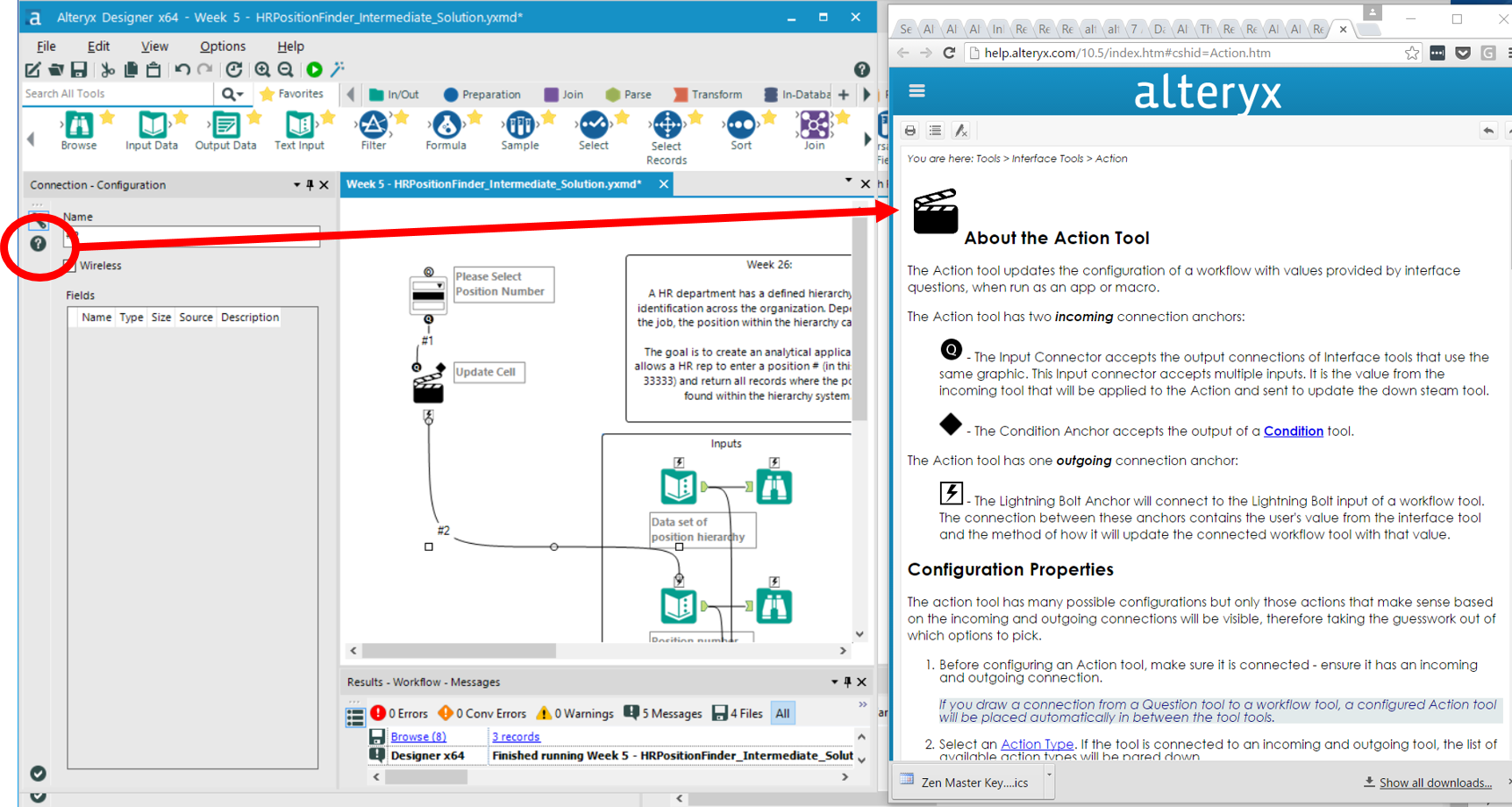Zoom out of the canvas
This screenshot has width=1512, height=807.
click(285, 69)
